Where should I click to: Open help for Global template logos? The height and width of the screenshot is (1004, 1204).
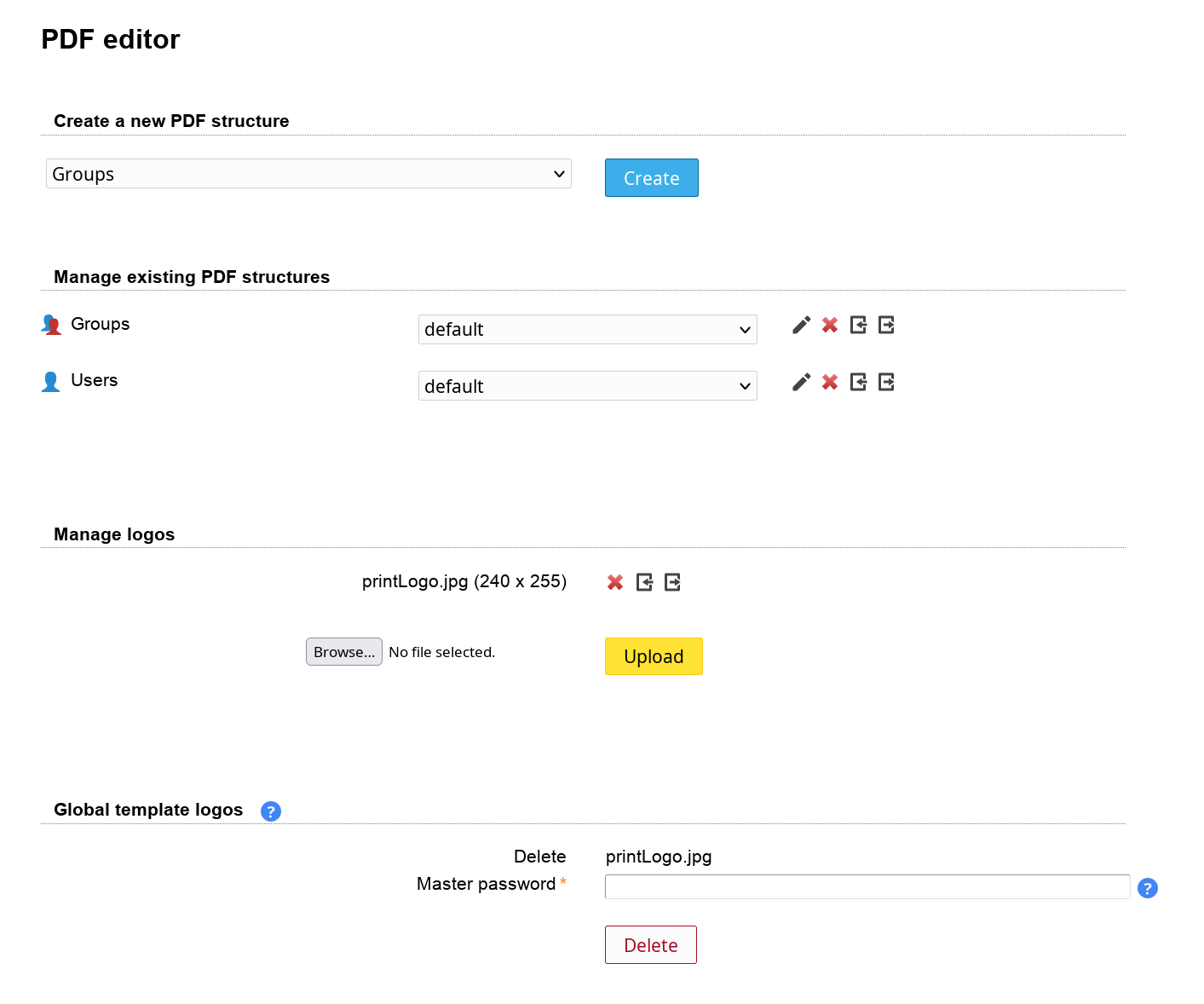pyautogui.click(x=271, y=811)
